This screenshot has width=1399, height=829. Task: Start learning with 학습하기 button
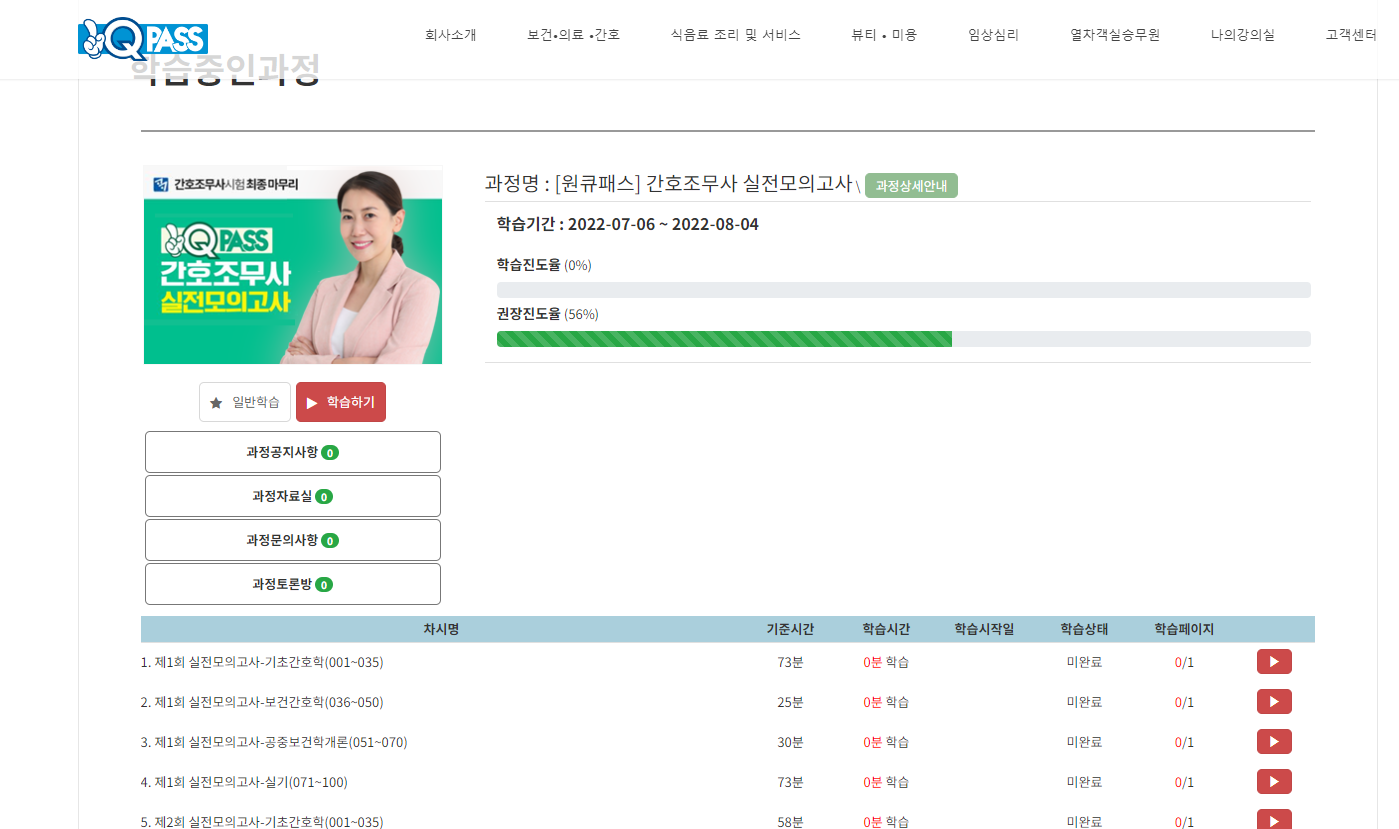341,402
